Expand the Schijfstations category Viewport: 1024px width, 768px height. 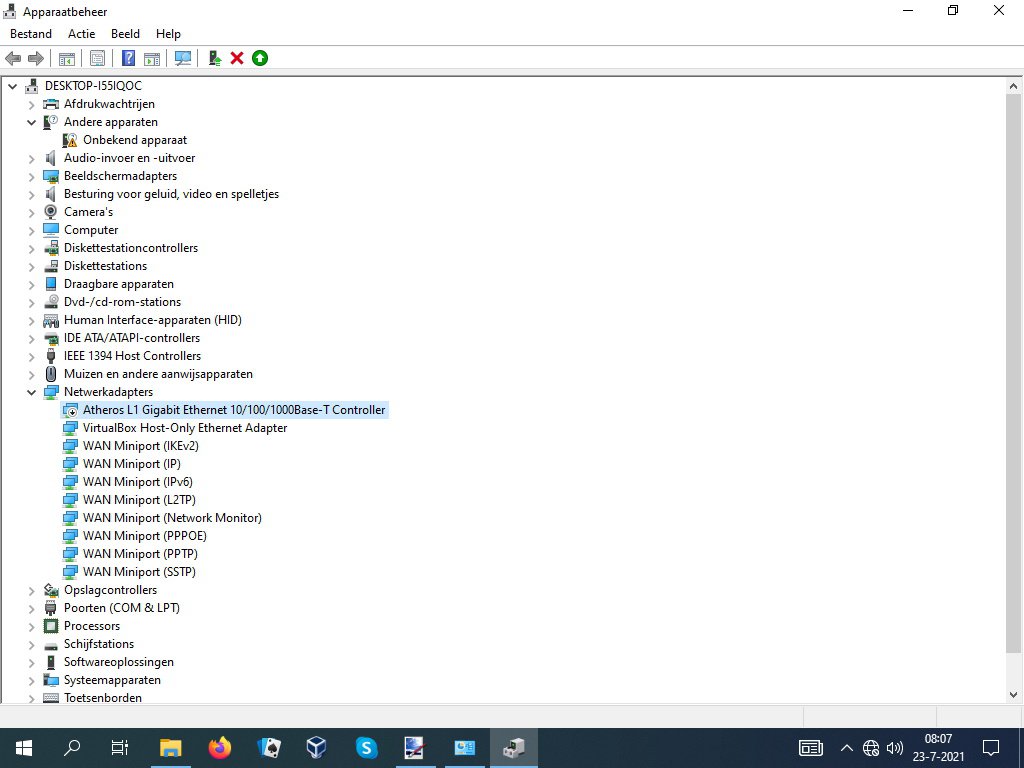tap(31, 645)
